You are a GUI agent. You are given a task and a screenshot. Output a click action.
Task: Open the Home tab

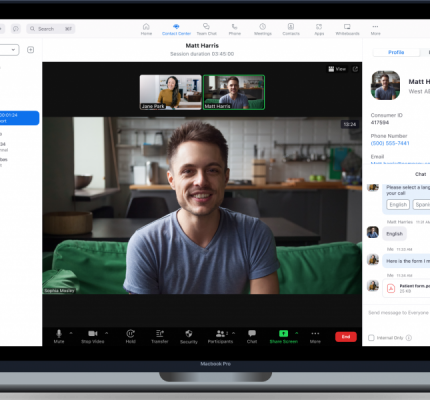[146, 29]
